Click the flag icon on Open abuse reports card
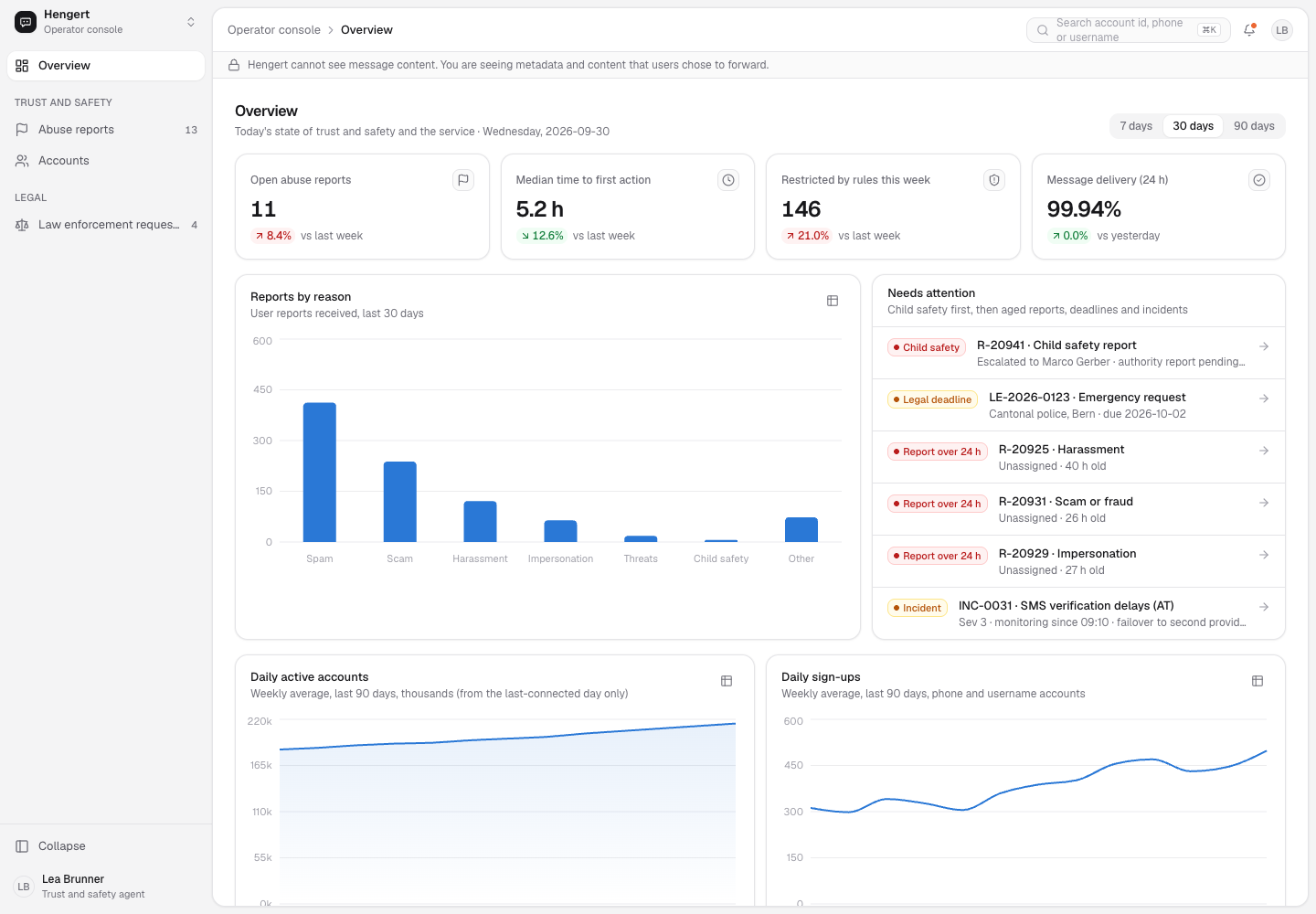The width and height of the screenshot is (1316, 914). (463, 180)
